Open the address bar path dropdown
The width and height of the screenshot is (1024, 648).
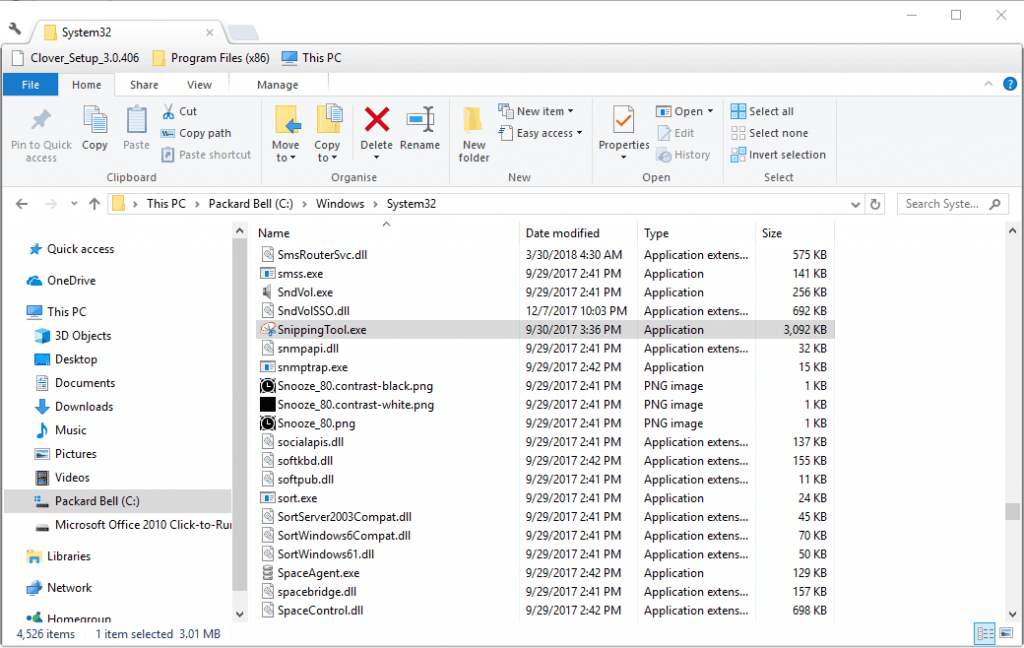[855, 203]
